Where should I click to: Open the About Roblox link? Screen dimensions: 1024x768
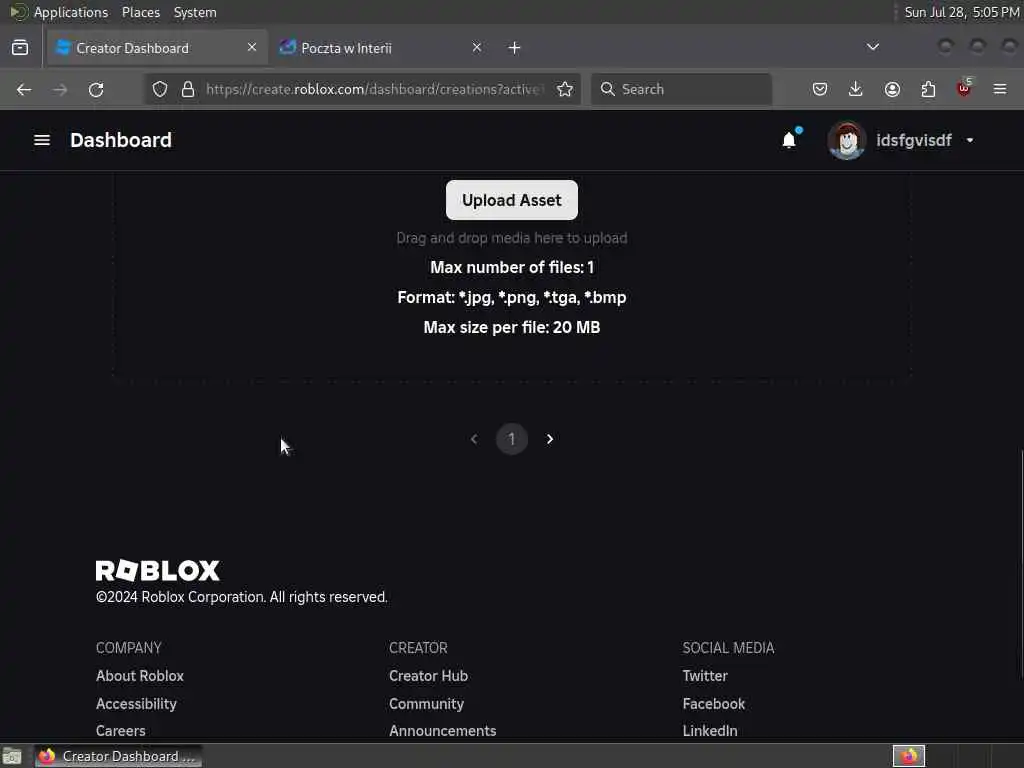pyautogui.click(x=140, y=676)
